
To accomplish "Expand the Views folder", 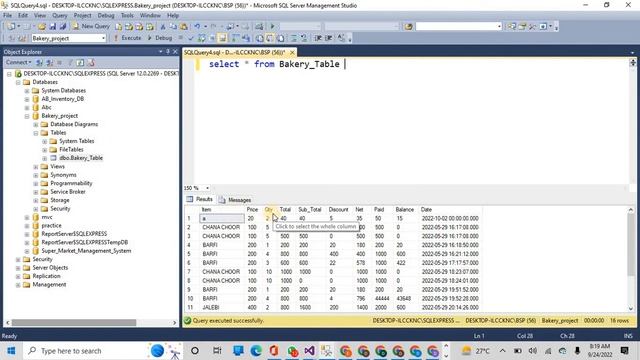I will (36, 167).
